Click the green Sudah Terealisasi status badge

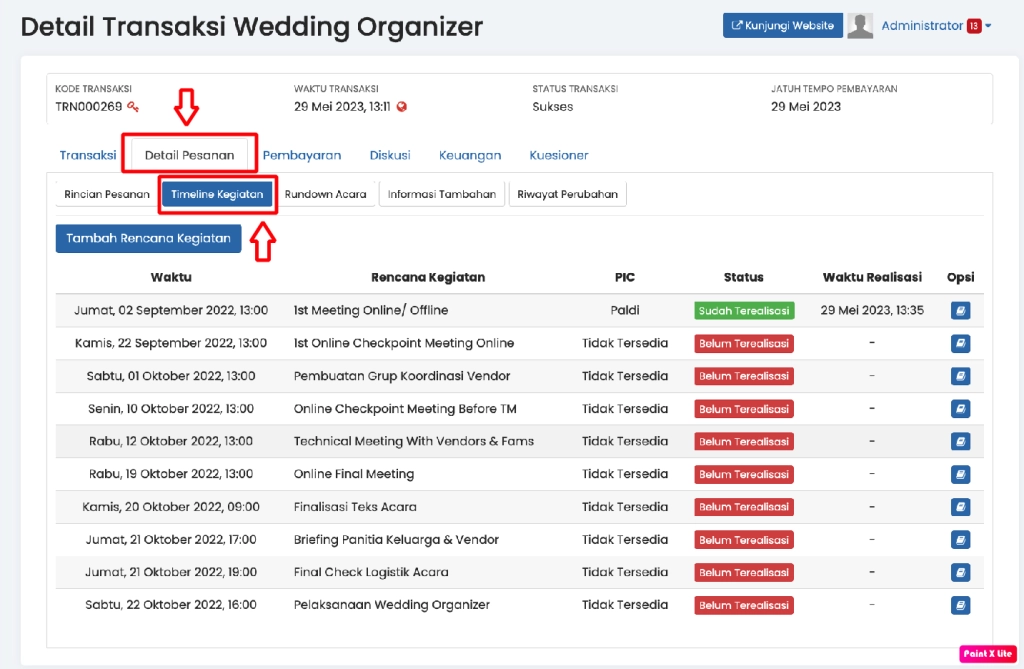[x=744, y=311]
